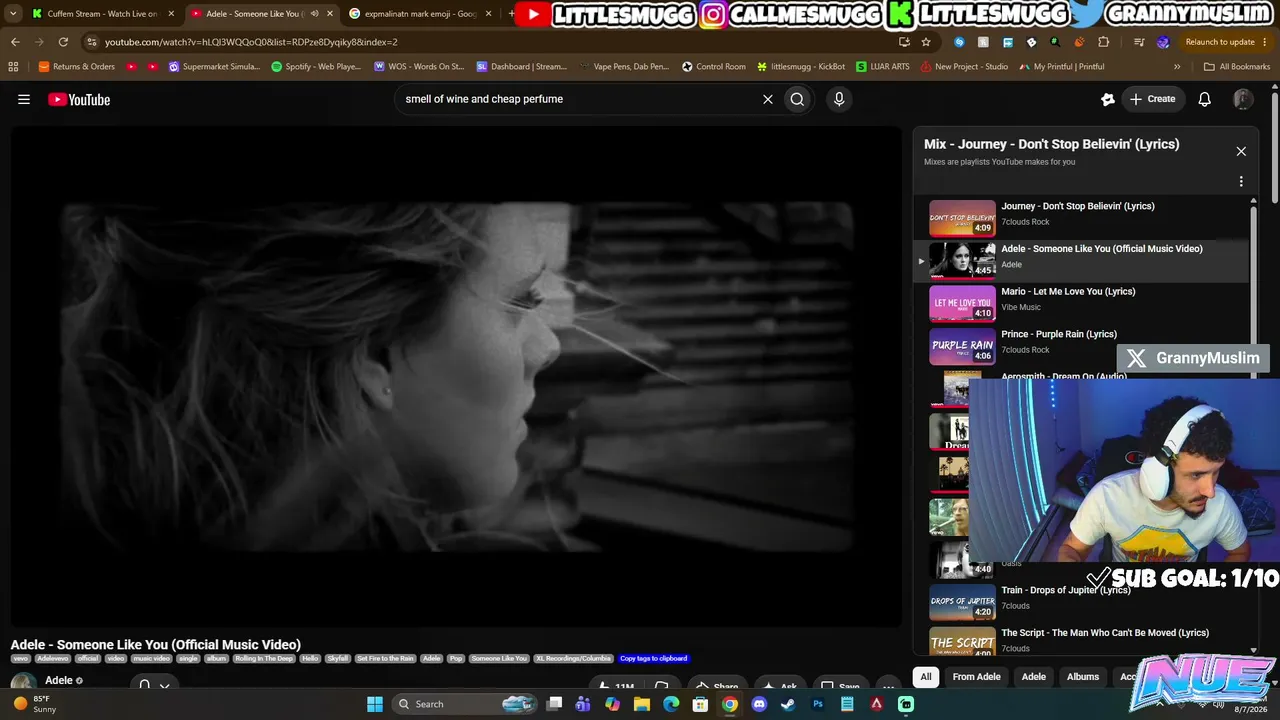The width and height of the screenshot is (1280, 720).
Task: Open YouTube notifications bell
Action: point(1205,99)
